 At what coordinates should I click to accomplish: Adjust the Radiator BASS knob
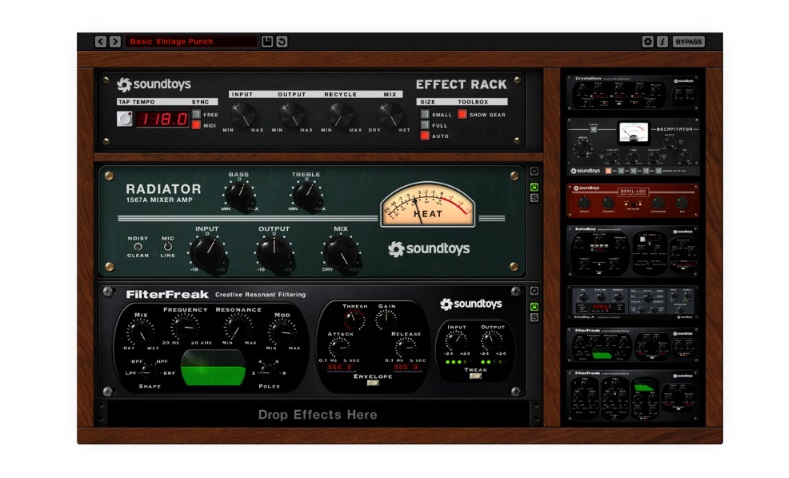click(x=240, y=195)
